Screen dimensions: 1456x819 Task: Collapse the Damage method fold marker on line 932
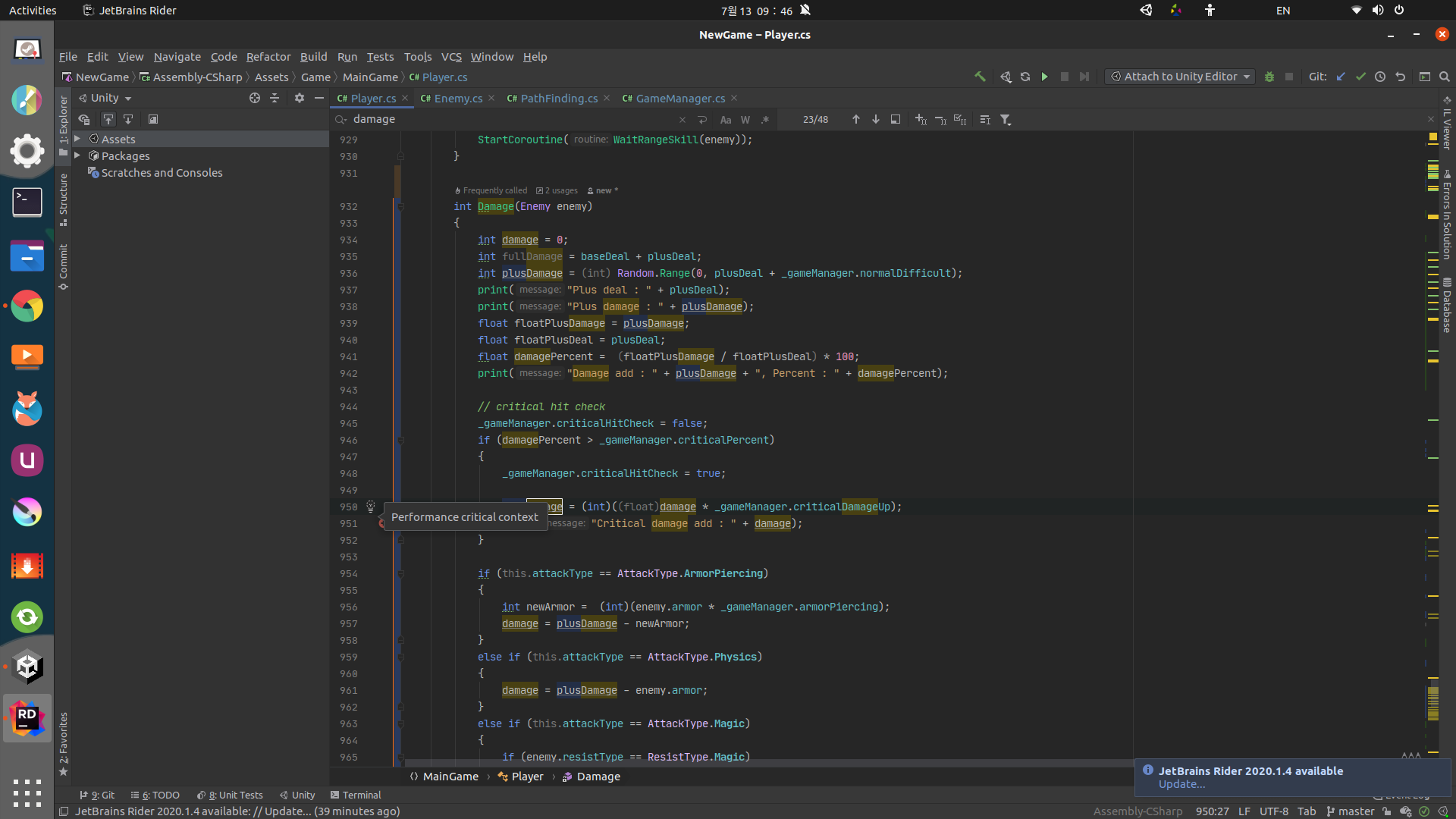(x=400, y=206)
